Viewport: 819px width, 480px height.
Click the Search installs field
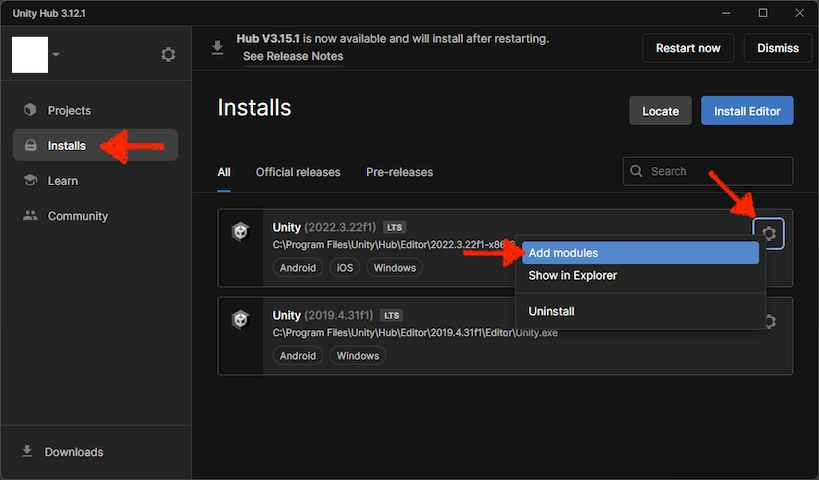tap(717, 171)
